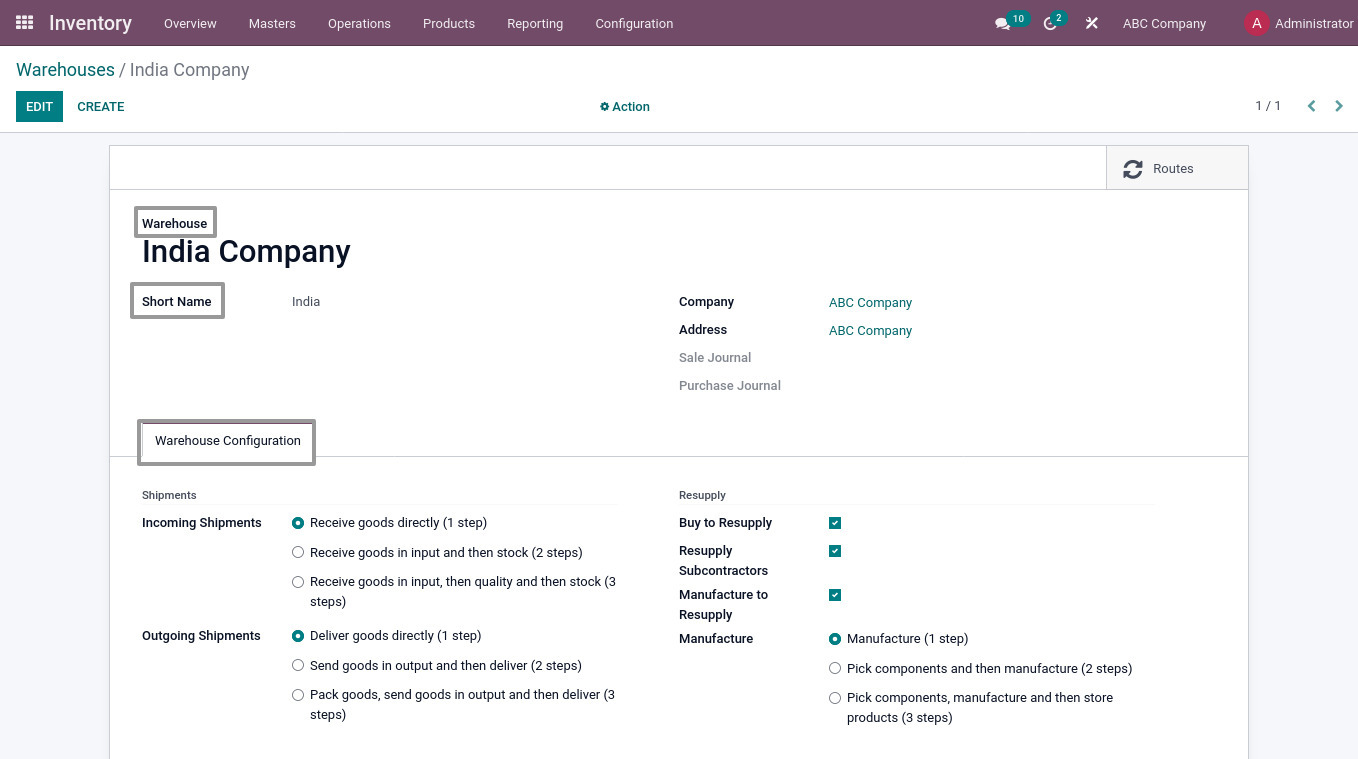Choose Pick components and then manufacture (2 steps)
This screenshot has height=759, width=1358.
(x=835, y=668)
